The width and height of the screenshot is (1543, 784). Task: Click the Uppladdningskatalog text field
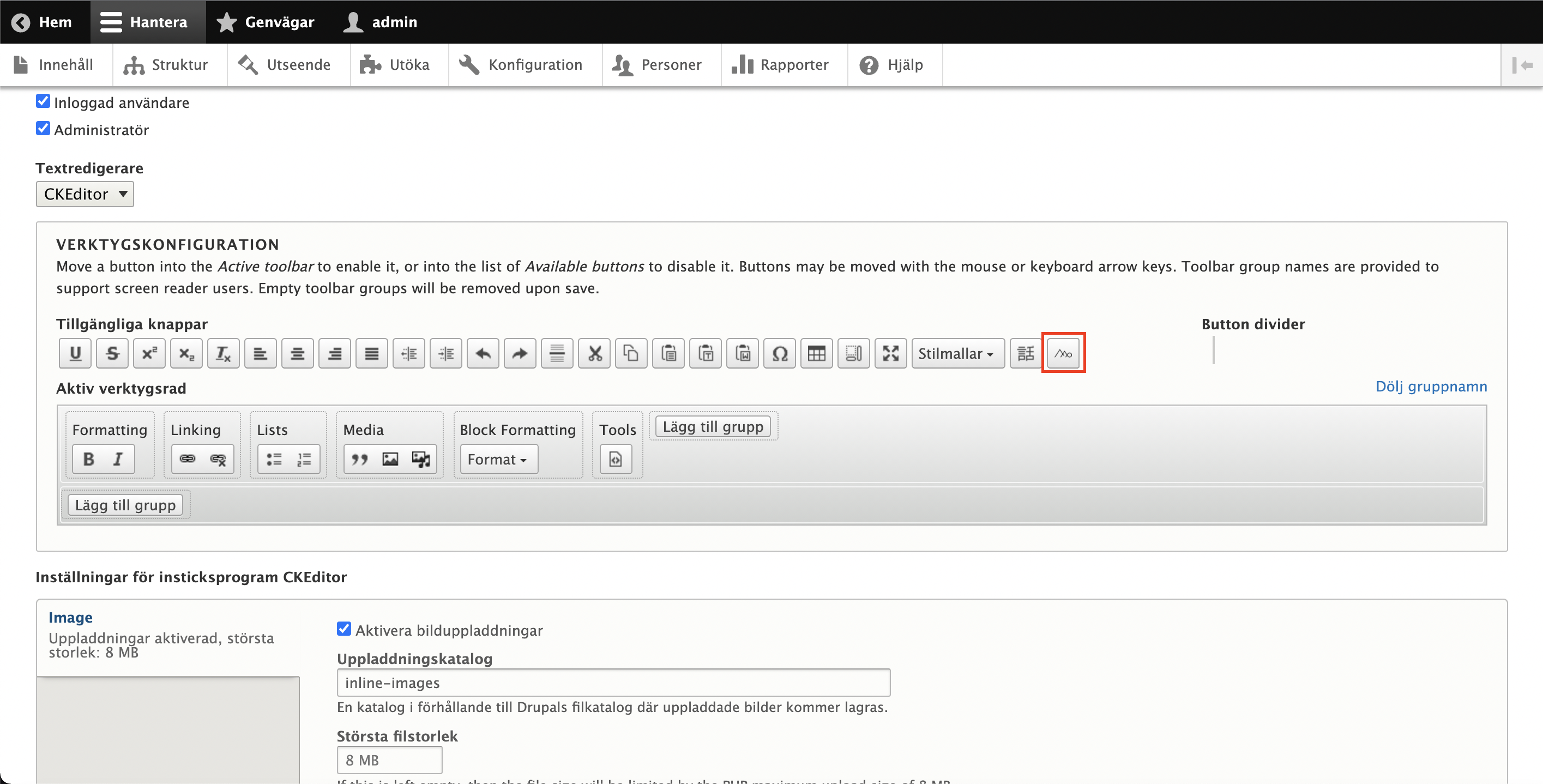click(x=613, y=683)
